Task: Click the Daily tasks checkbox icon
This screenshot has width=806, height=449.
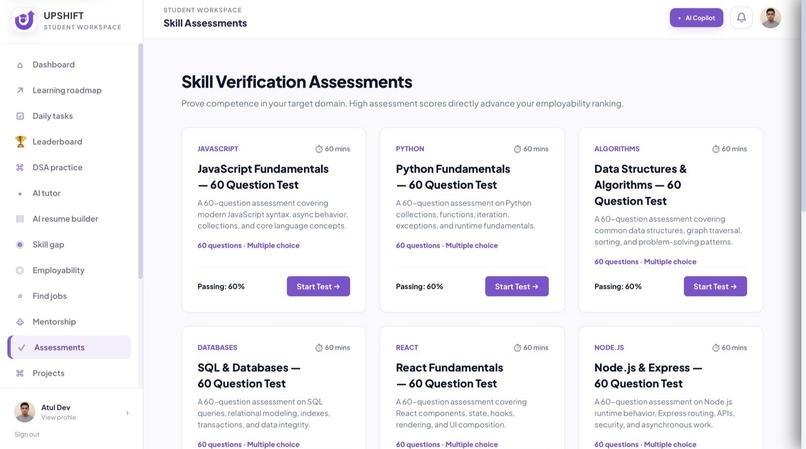Action: coord(20,116)
